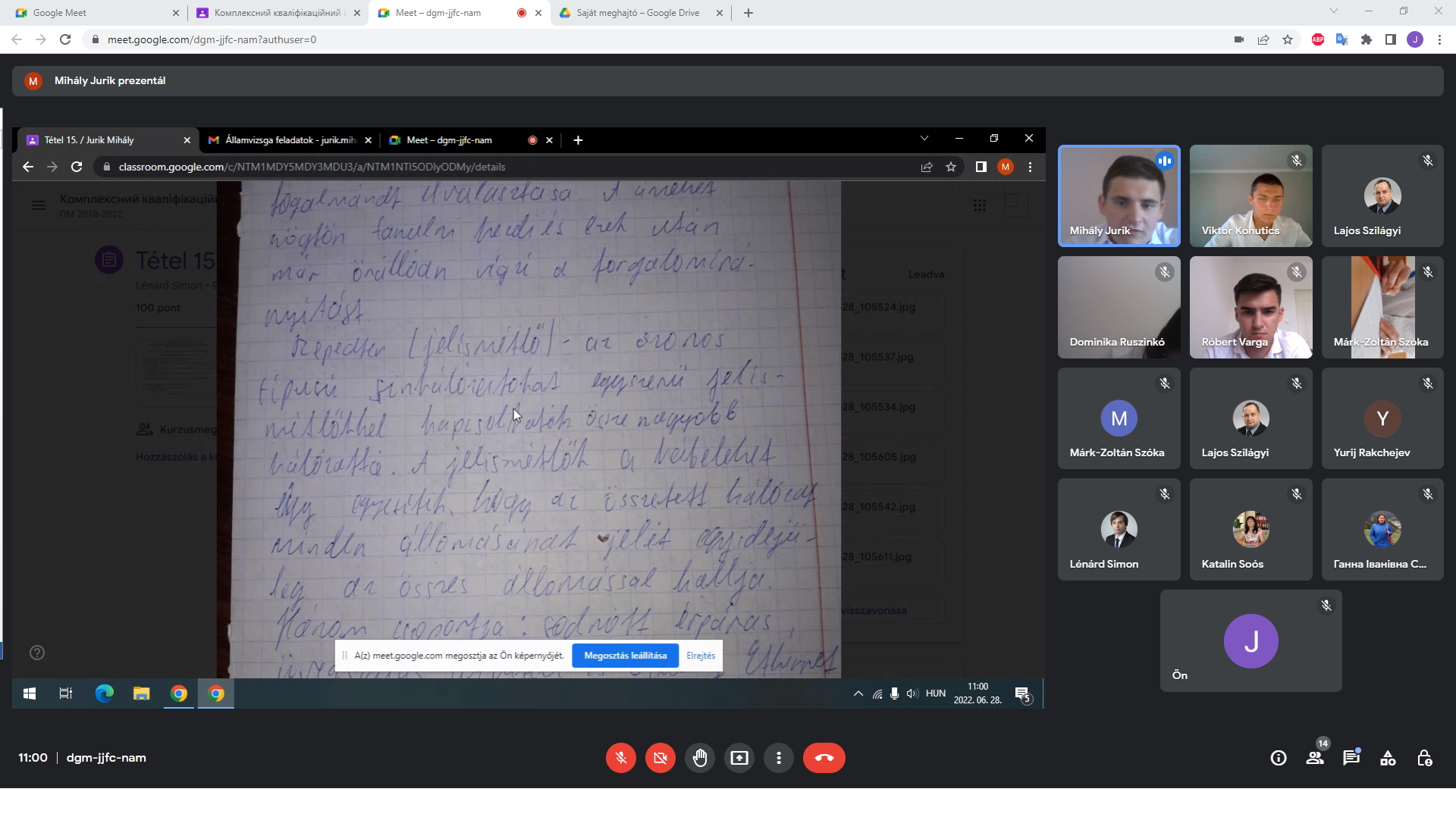1456x817 pixels.
Task: Raise hand in the meeting
Action: pos(700,758)
